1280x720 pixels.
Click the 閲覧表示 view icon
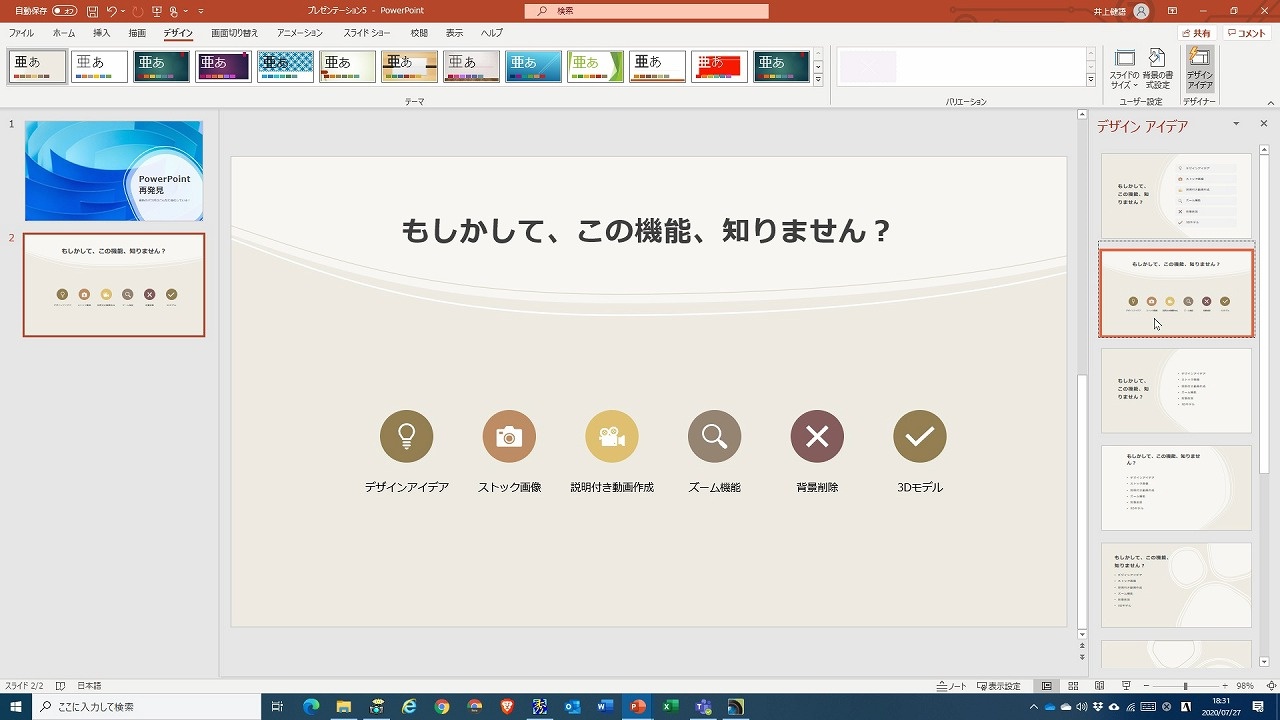pos(1099,686)
